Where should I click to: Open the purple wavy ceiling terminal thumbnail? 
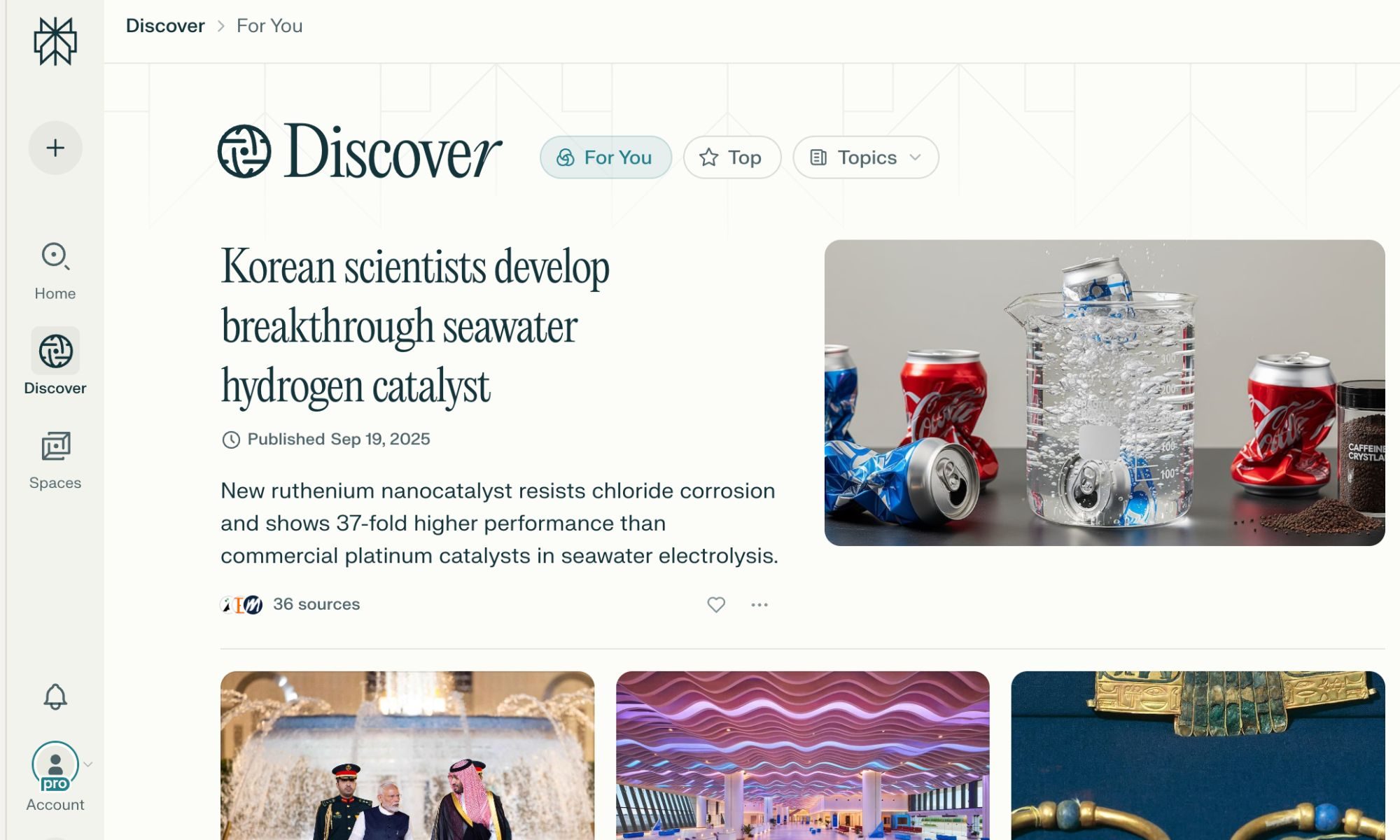pos(803,755)
